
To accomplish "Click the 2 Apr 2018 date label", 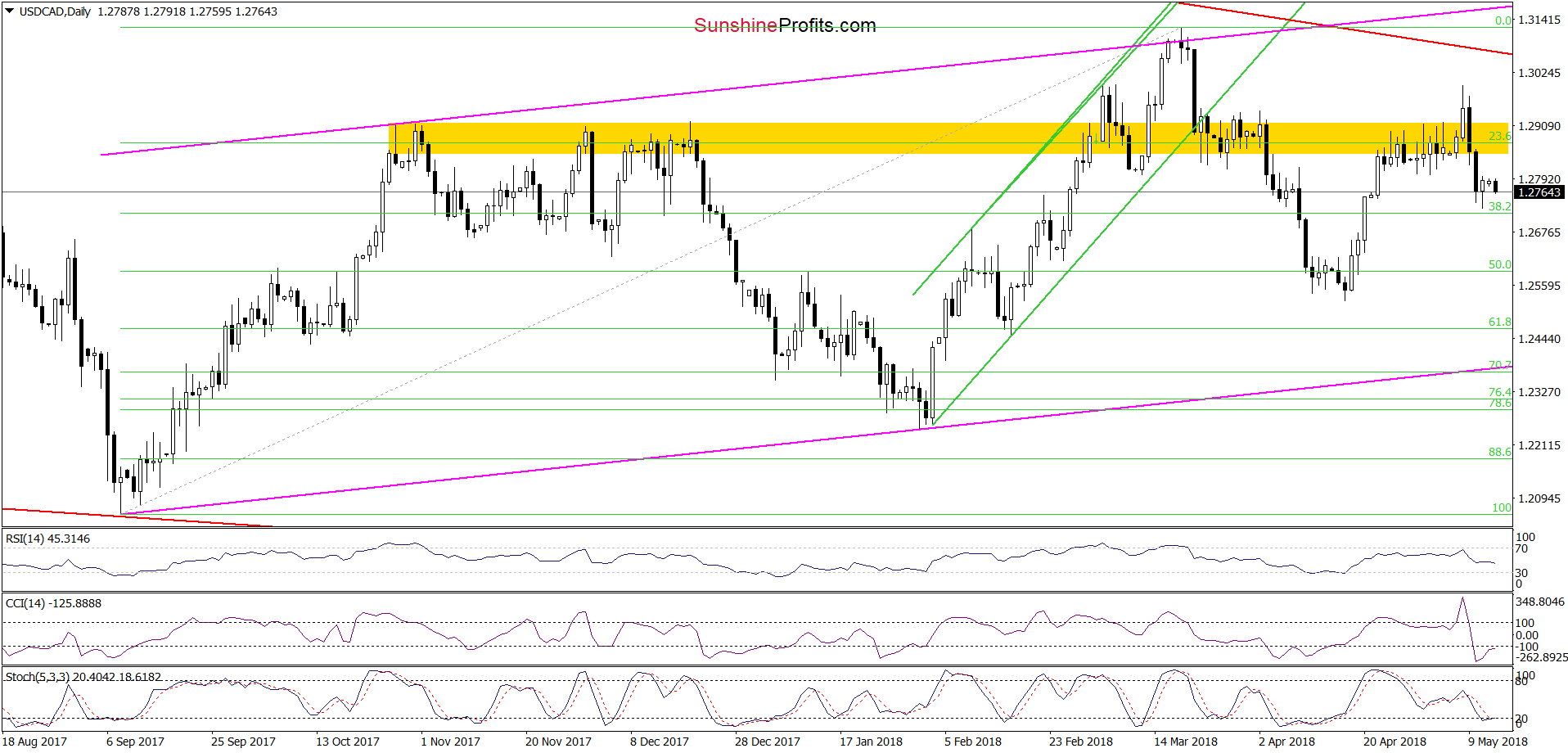I will pyautogui.click(x=1286, y=742).
